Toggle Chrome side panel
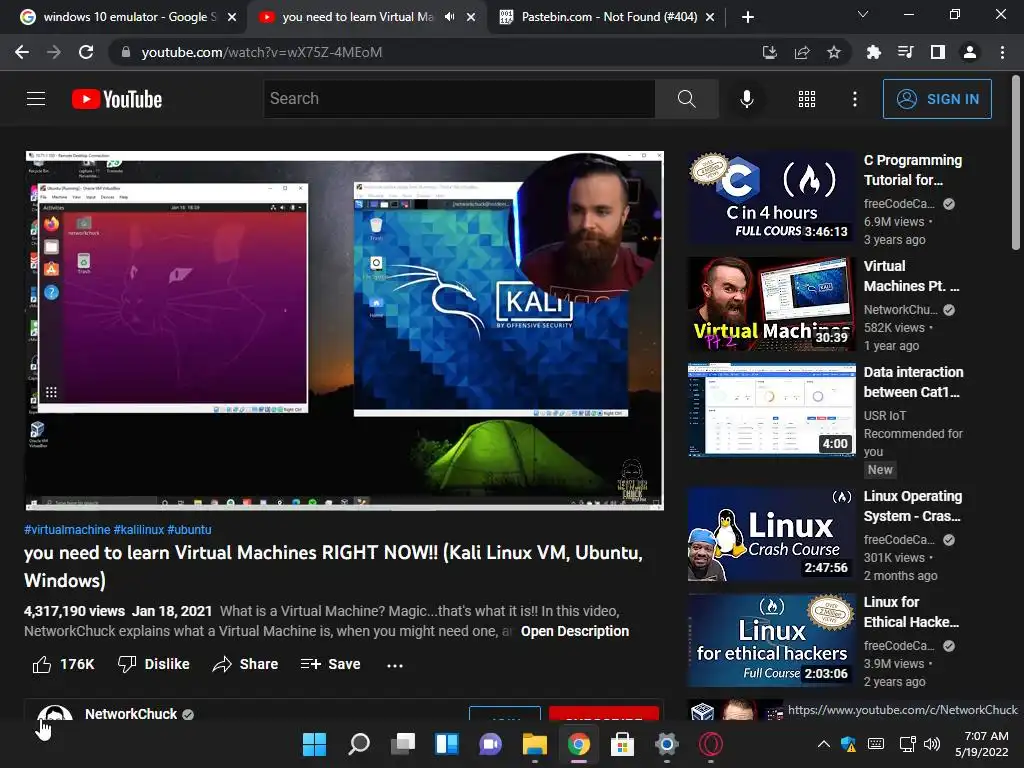The image size is (1024, 768). 937,52
